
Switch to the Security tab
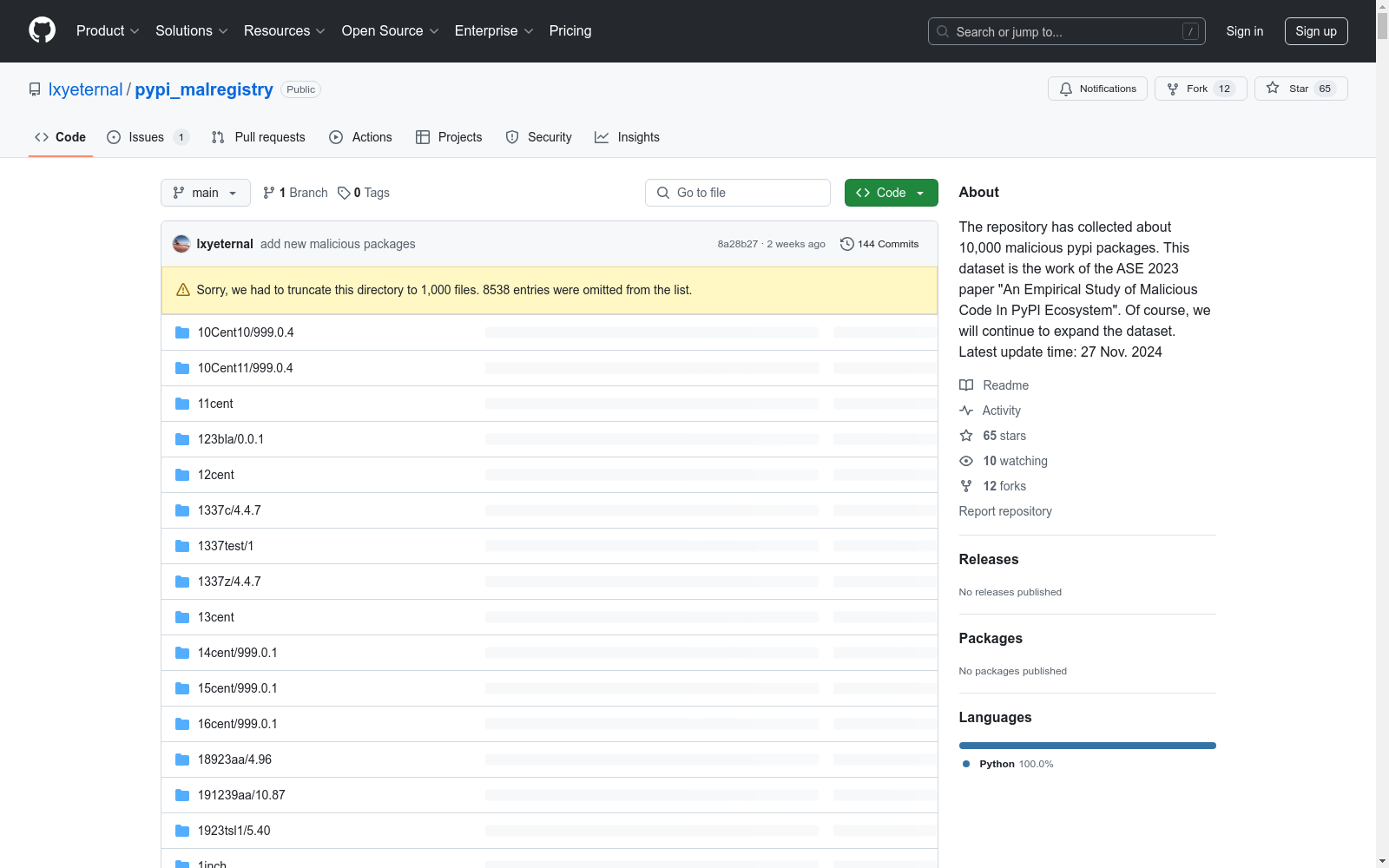point(538,137)
